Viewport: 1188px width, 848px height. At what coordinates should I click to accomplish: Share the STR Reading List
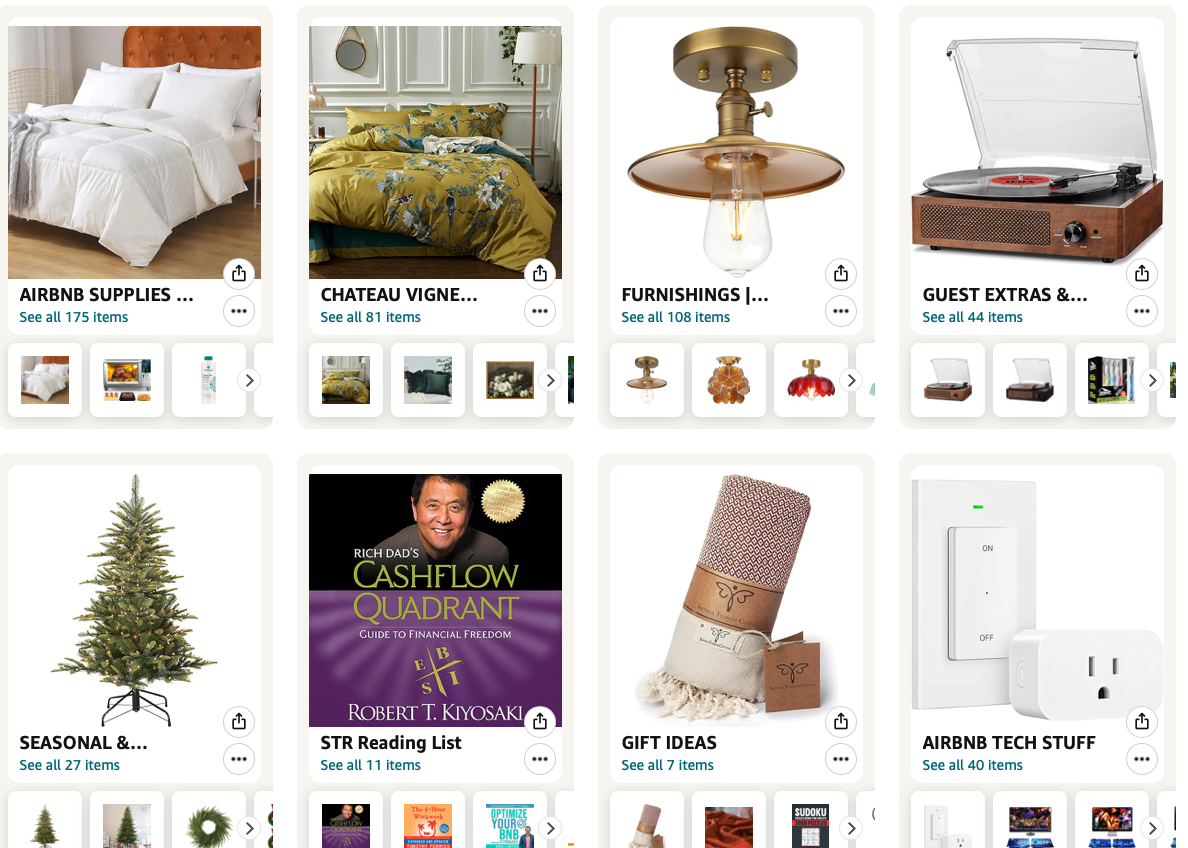539,721
